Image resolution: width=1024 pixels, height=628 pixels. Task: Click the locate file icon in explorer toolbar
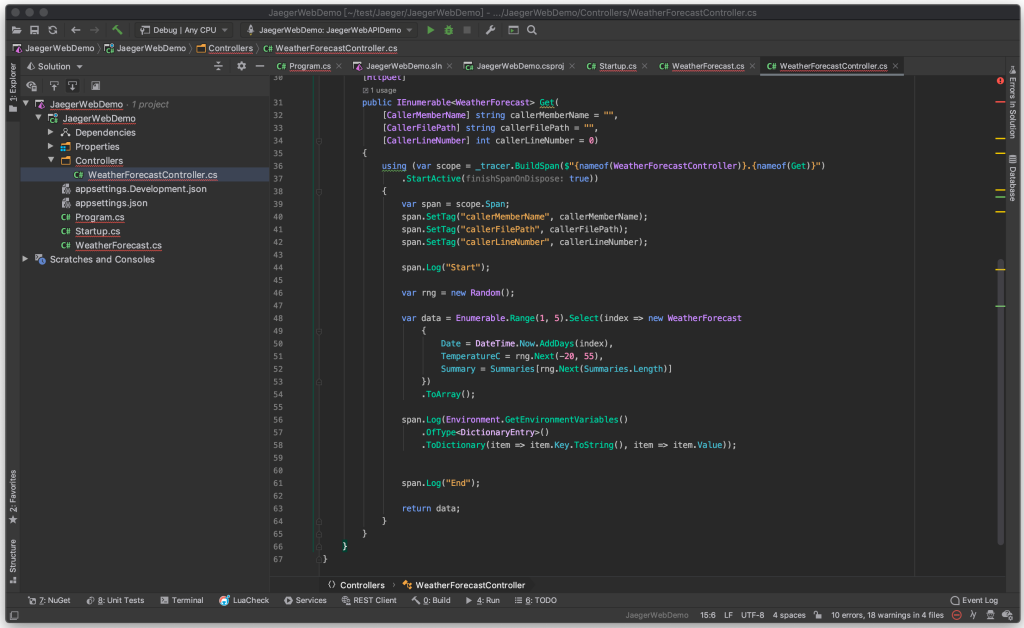[x=31, y=86]
